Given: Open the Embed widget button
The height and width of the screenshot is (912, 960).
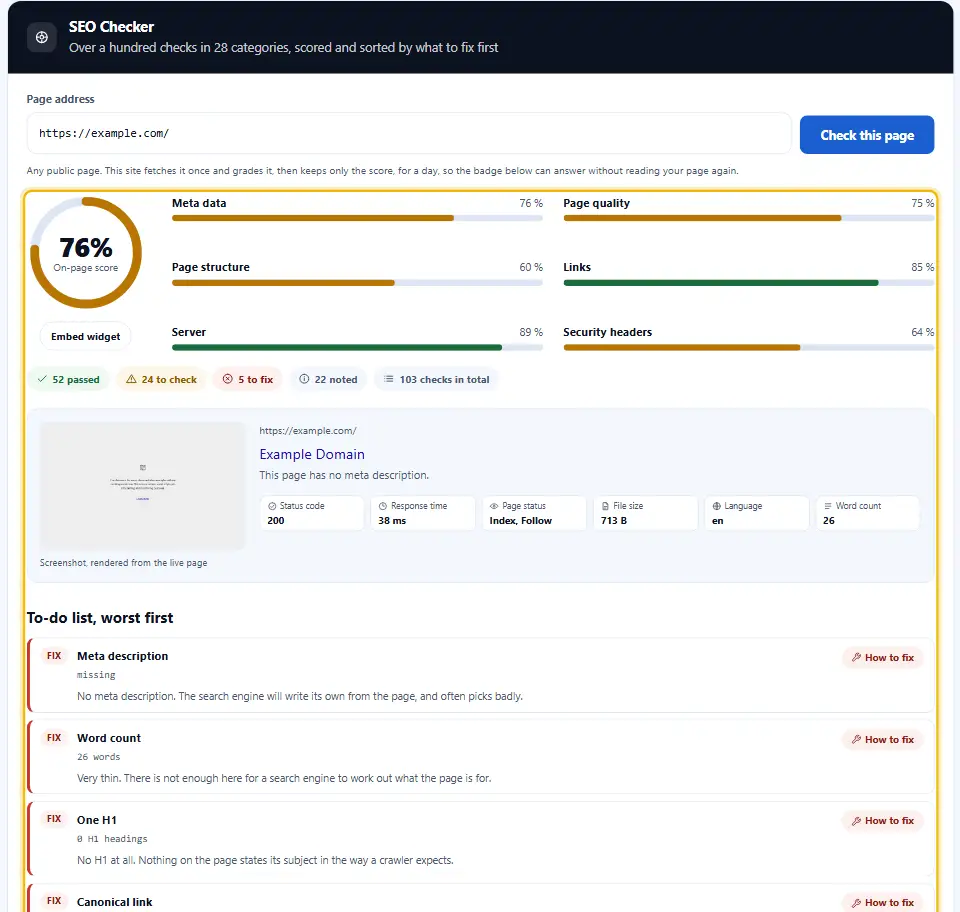Looking at the screenshot, I should click(x=86, y=337).
